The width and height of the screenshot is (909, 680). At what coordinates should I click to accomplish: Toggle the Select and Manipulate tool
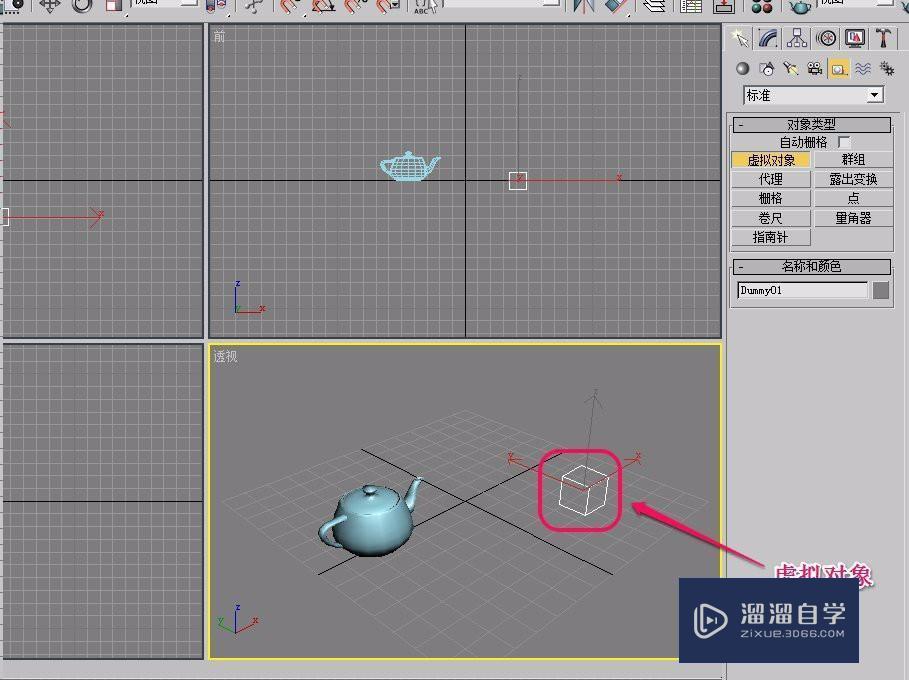253,6
